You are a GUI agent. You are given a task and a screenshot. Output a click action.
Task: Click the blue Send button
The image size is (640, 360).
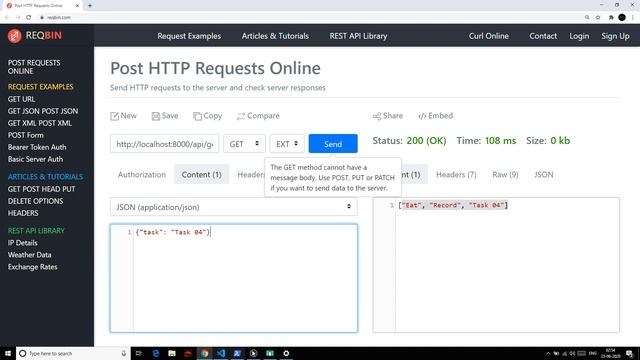pos(333,144)
